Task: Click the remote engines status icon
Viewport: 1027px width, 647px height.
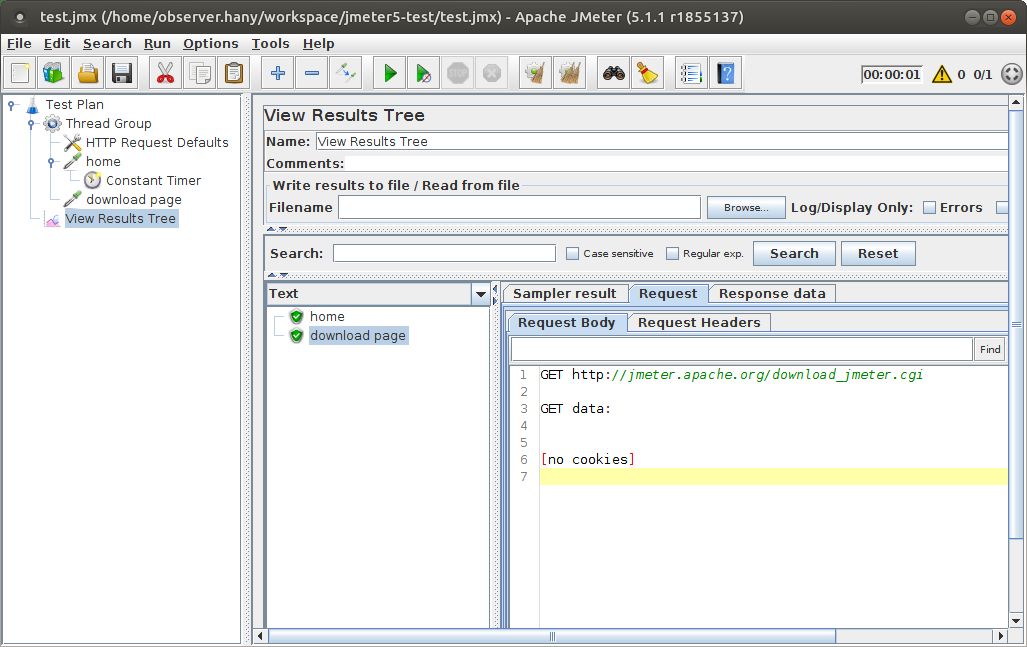Action: 1012,74
